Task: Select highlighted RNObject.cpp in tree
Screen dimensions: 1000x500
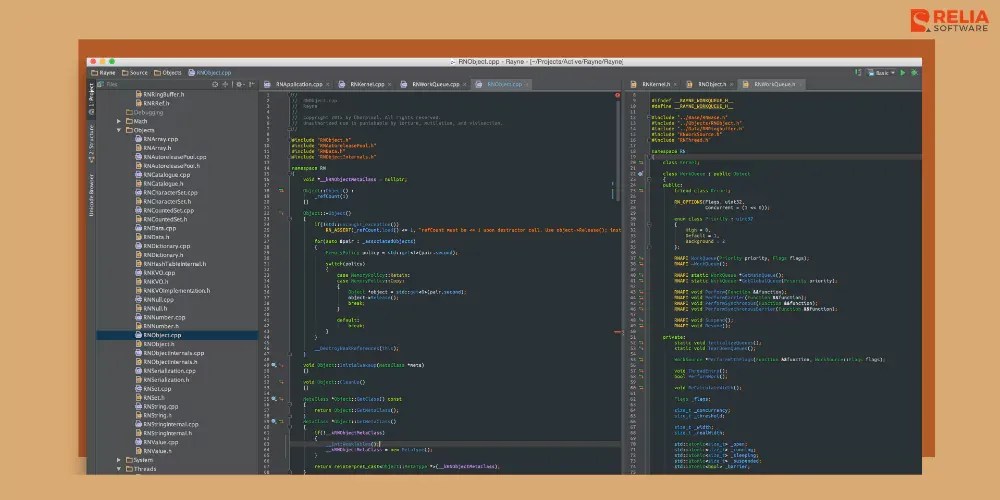Action: pyautogui.click(x=177, y=335)
